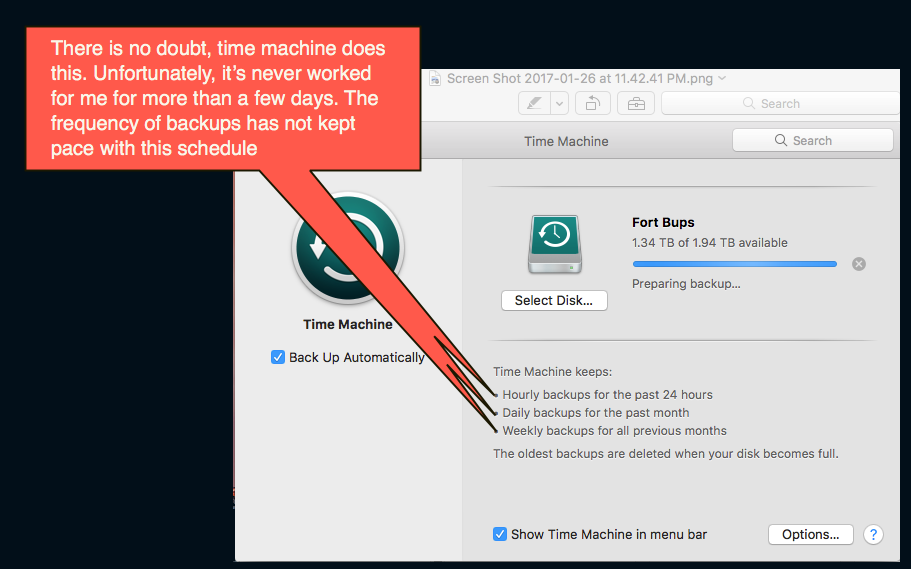The image size is (911, 569).
Task: Click '1.34 TB of 1.94 TB available'
Action: click(709, 242)
